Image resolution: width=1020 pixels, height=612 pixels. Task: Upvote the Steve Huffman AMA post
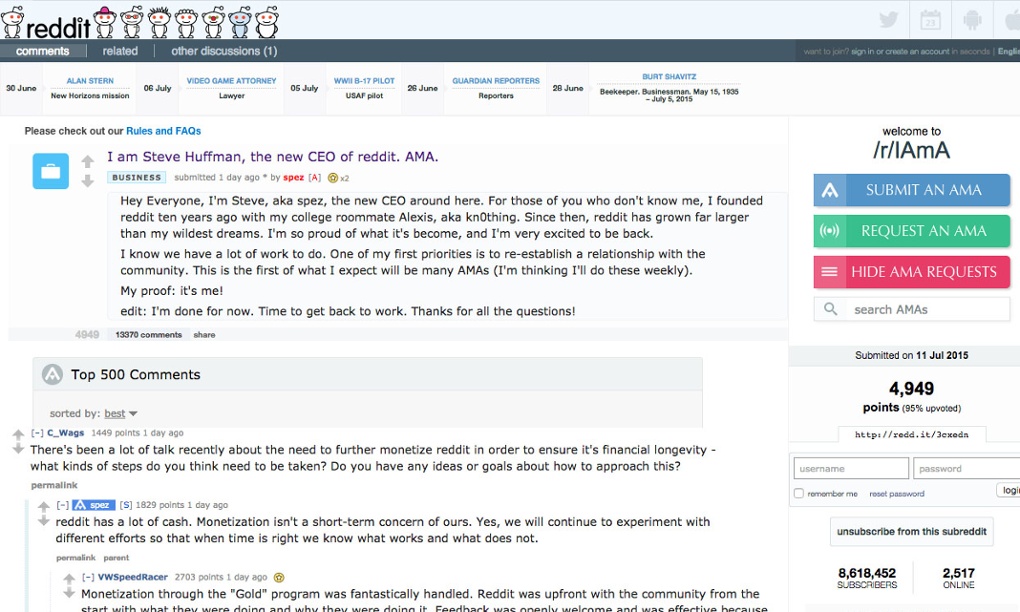click(x=88, y=161)
